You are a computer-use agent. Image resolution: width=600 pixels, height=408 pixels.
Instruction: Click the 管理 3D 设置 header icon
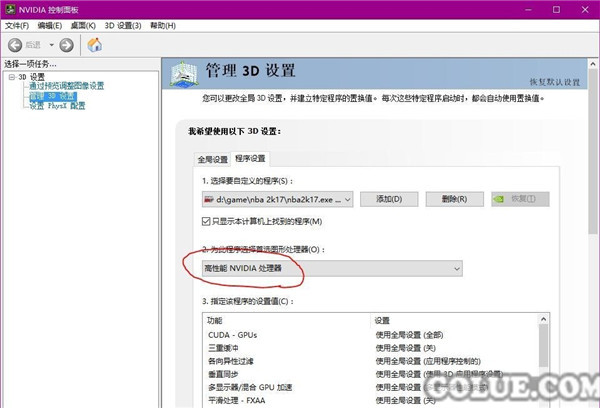[x=185, y=74]
